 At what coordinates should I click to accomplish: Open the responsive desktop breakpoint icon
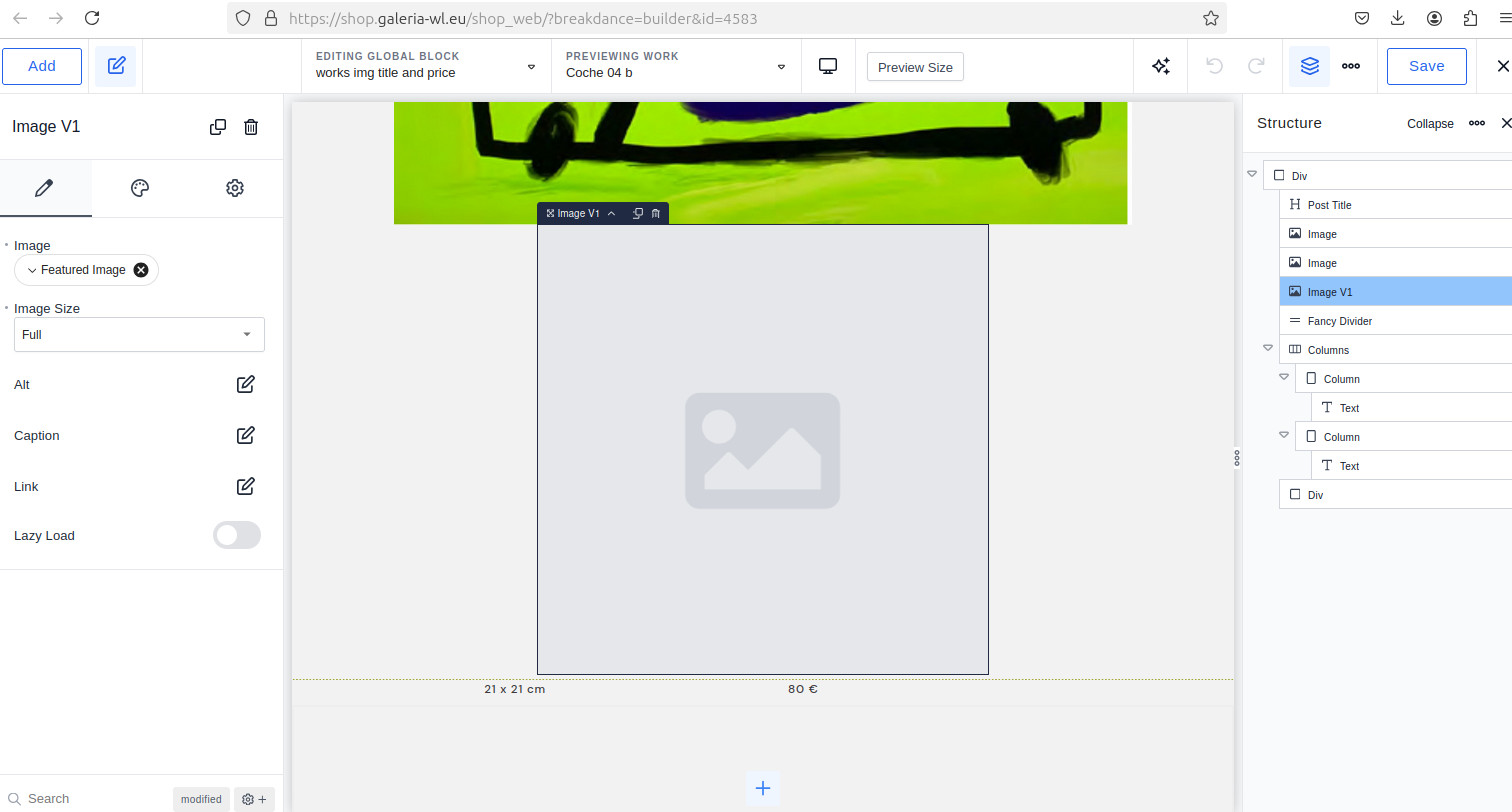pyautogui.click(x=828, y=66)
